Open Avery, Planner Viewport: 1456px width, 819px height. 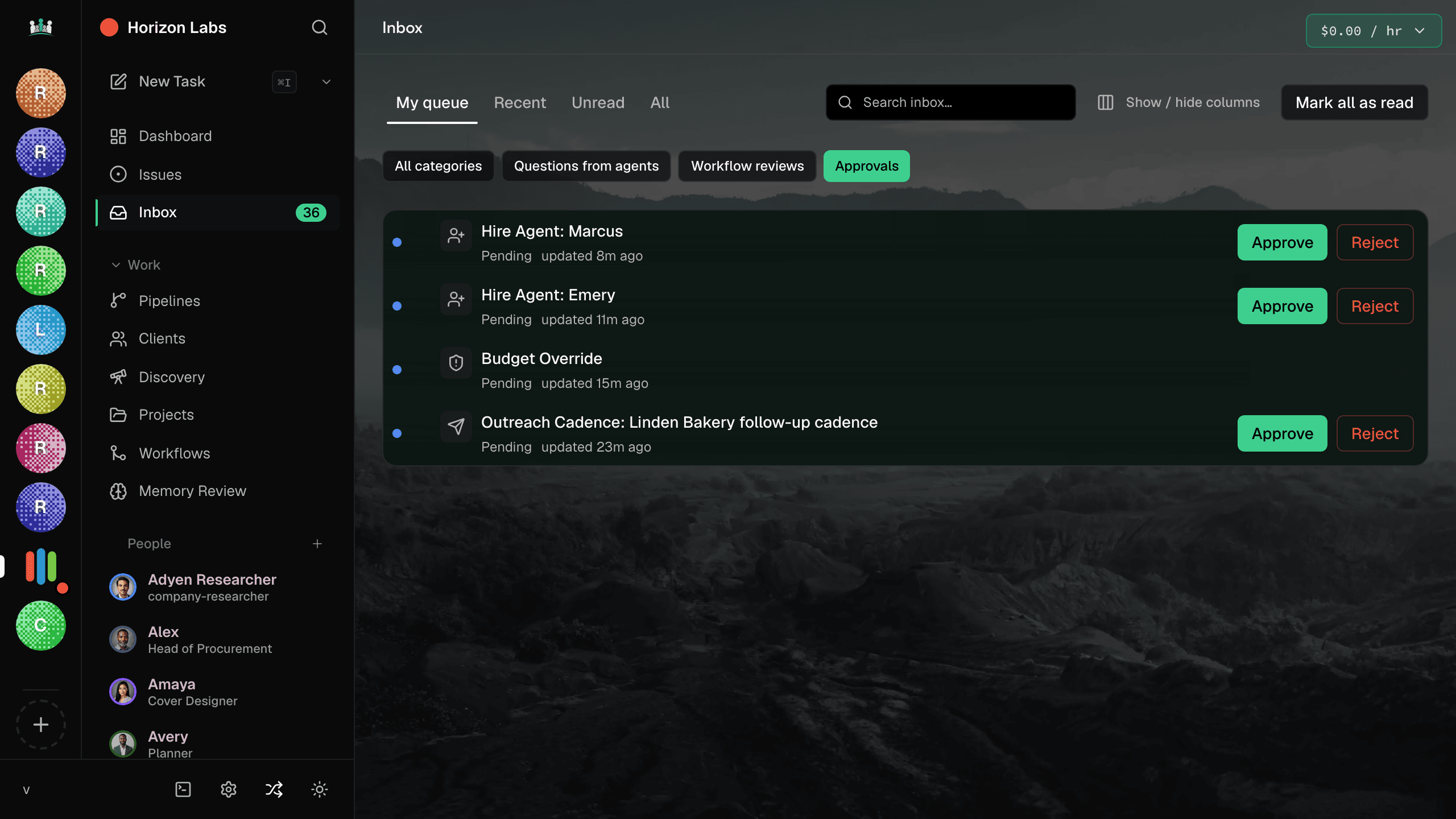[x=218, y=743]
